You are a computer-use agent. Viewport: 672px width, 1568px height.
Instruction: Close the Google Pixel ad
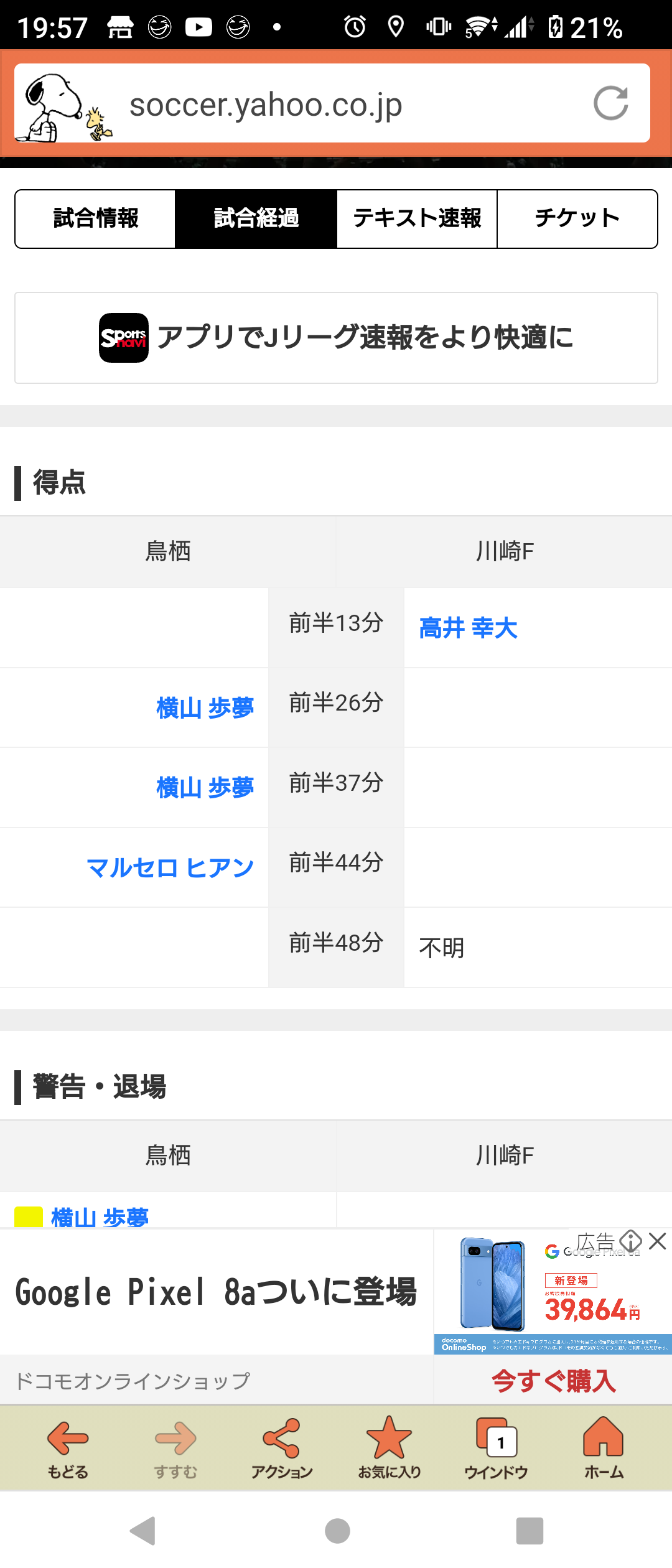tap(658, 1241)
